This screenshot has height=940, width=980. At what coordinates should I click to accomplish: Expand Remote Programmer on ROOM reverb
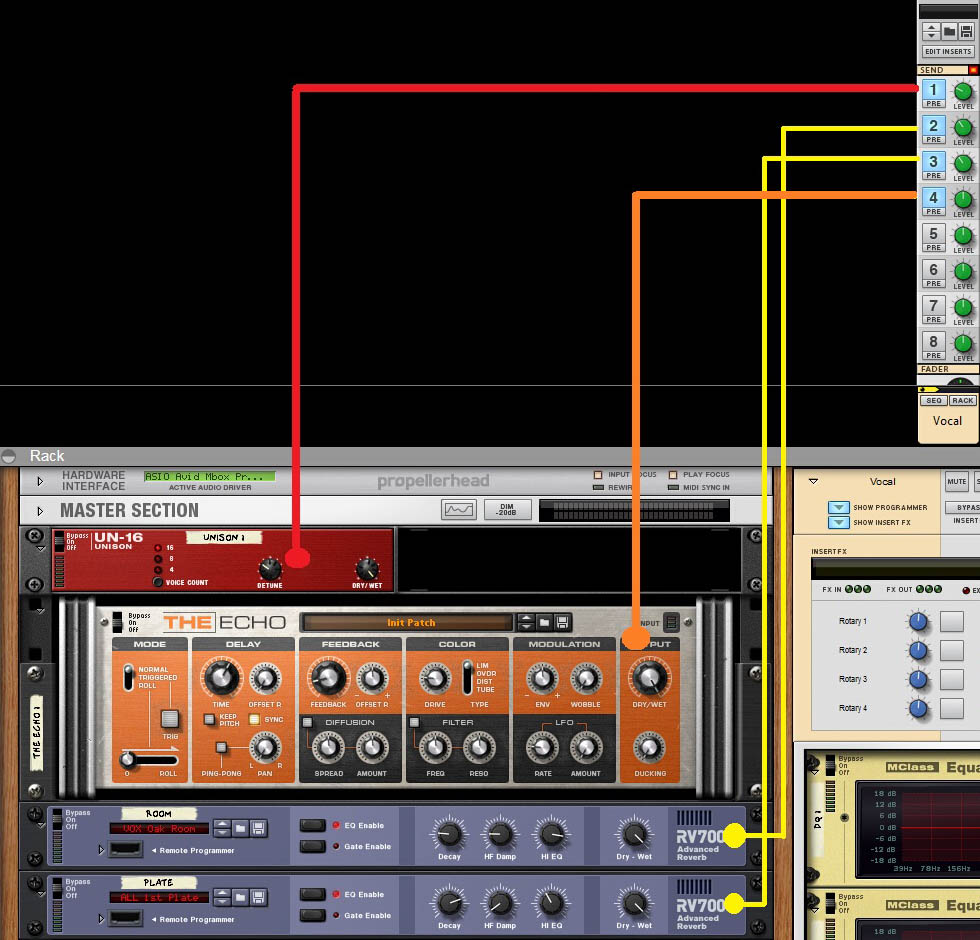(x=101, y=849)
